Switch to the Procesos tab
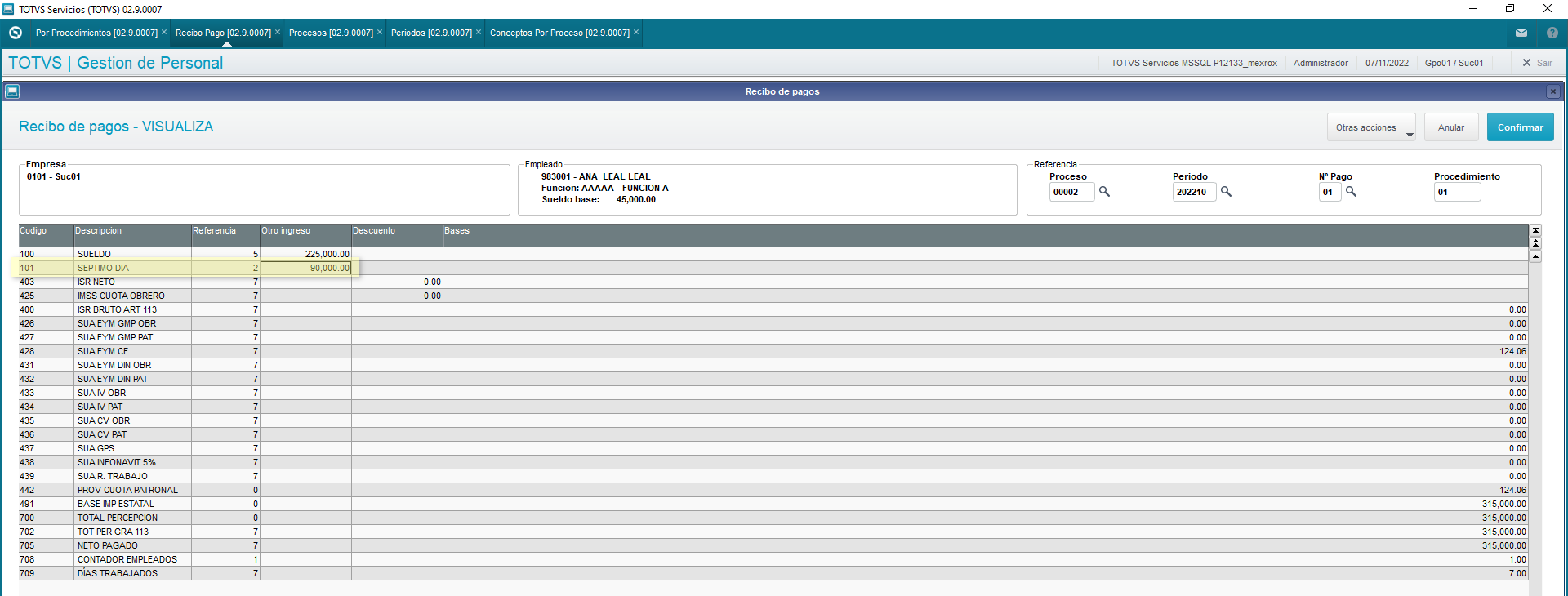Screen dimensions: 1568x596 click(x=331, y=33)
